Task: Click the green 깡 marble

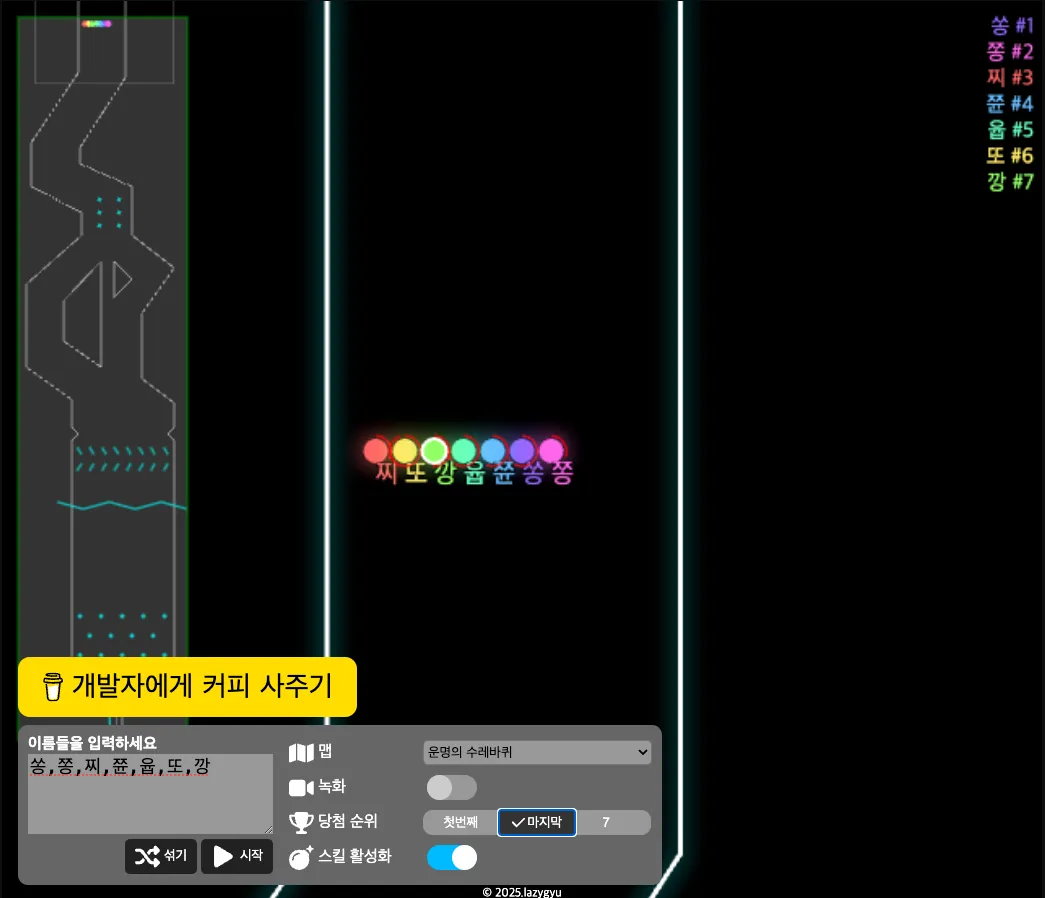Action: [x=434, y=451]
